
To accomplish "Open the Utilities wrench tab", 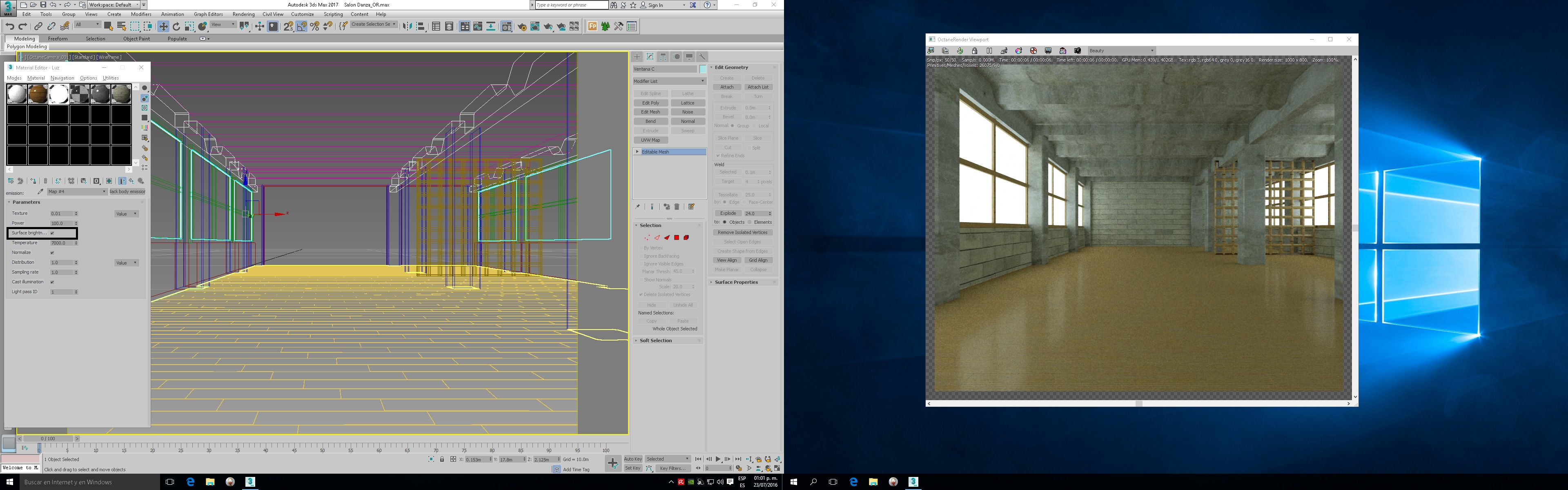I will (x=702, y=57).
